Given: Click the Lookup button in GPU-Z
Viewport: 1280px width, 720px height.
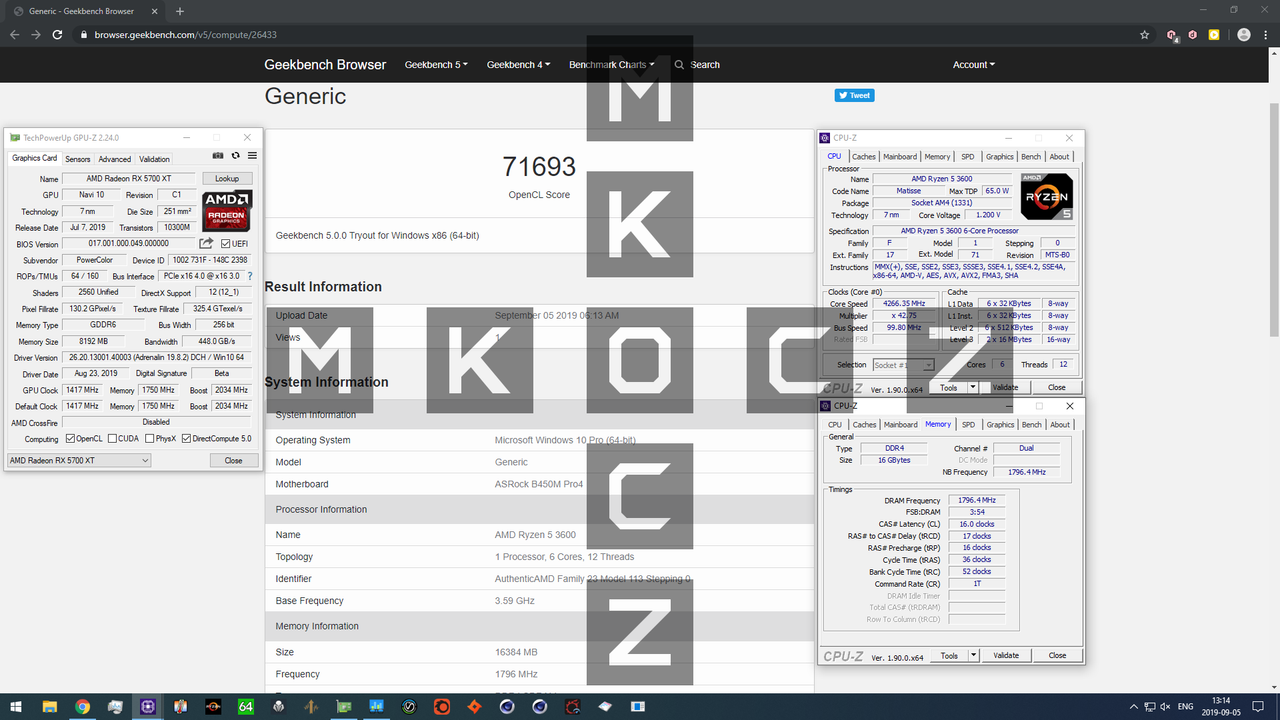Looking at the screenshot, I should (x=227, y=179).
